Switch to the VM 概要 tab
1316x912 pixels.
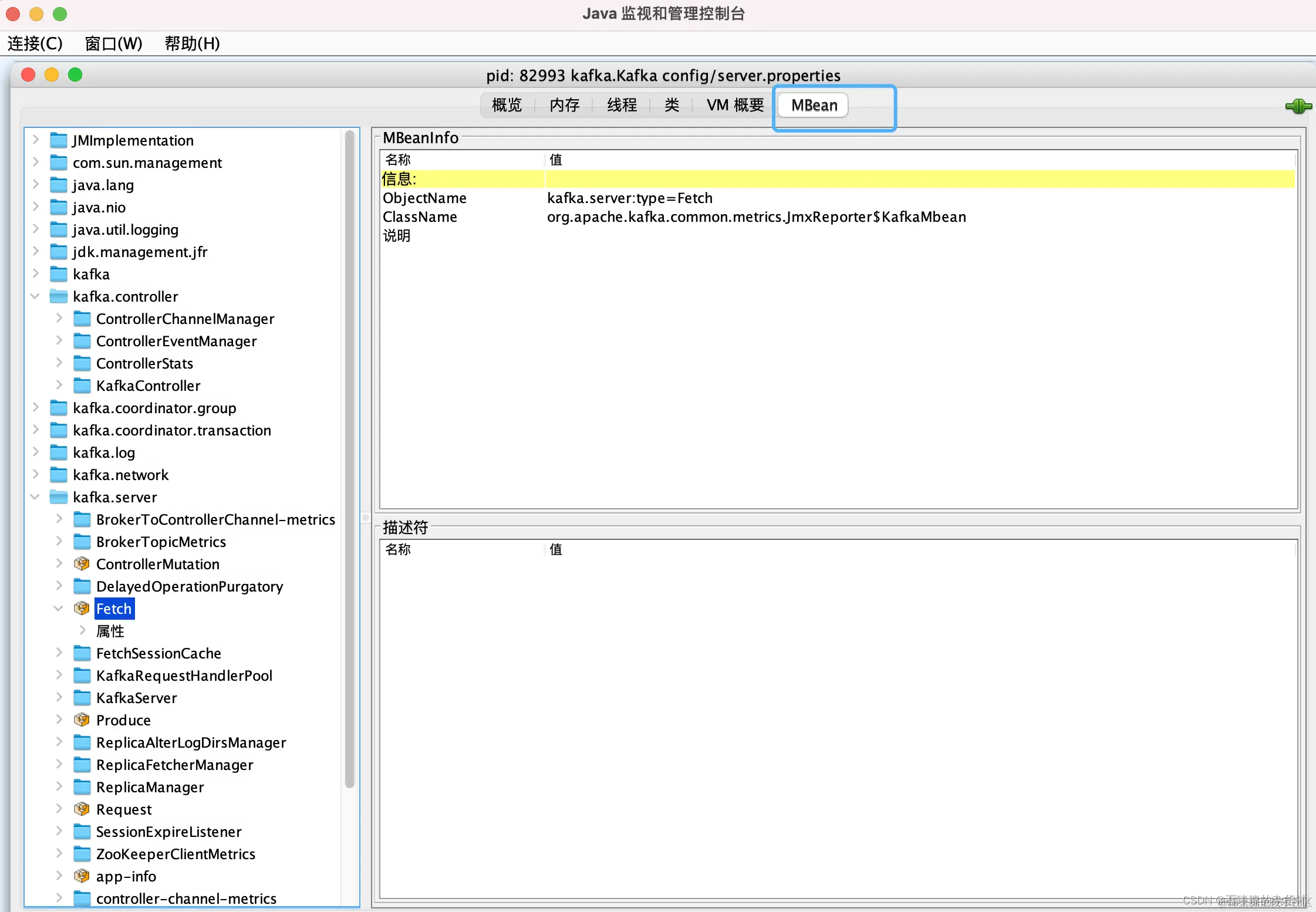pyautogui.click(x=735, y=105)
